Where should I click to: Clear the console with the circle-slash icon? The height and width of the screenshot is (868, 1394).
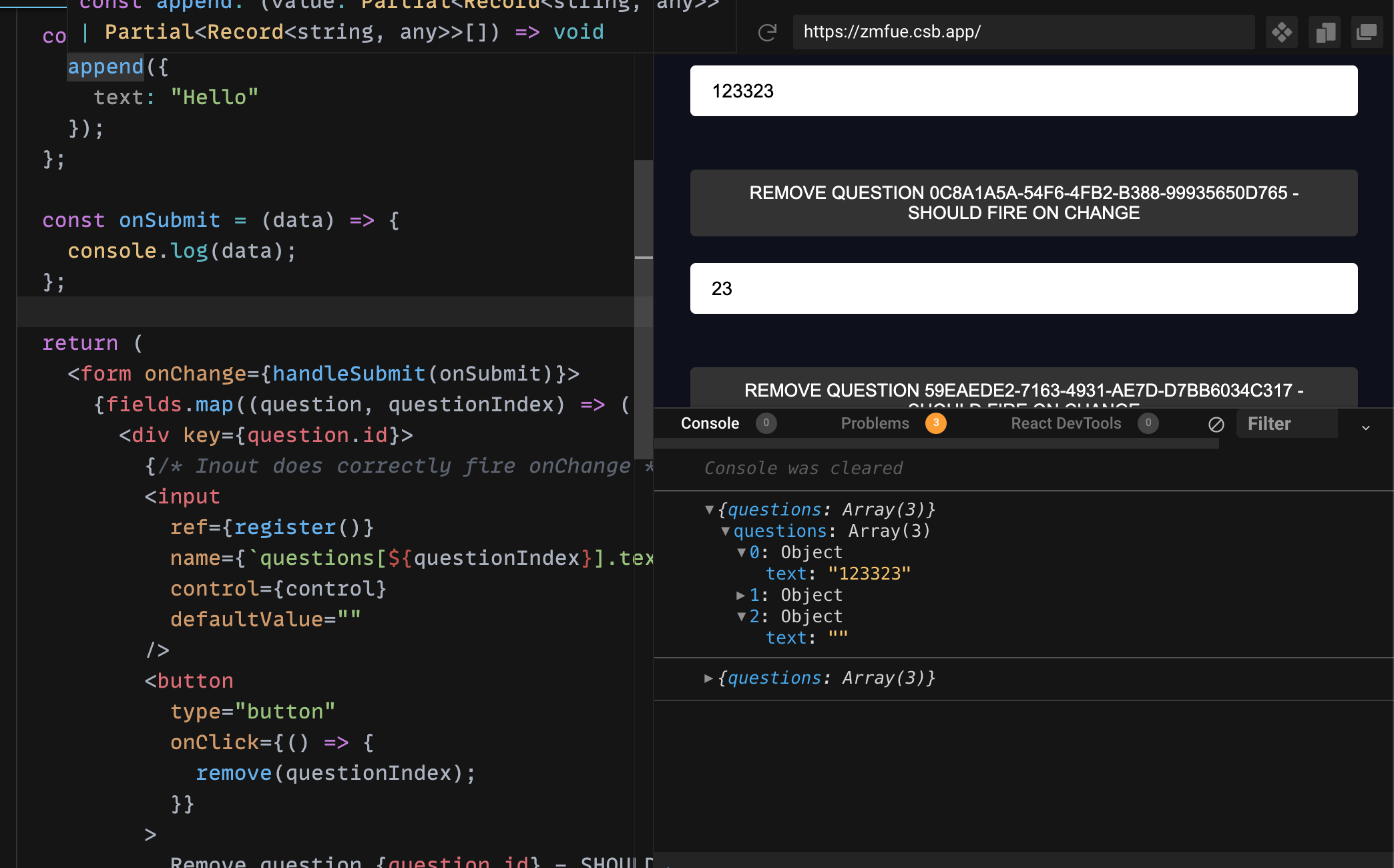[1216, 424]
